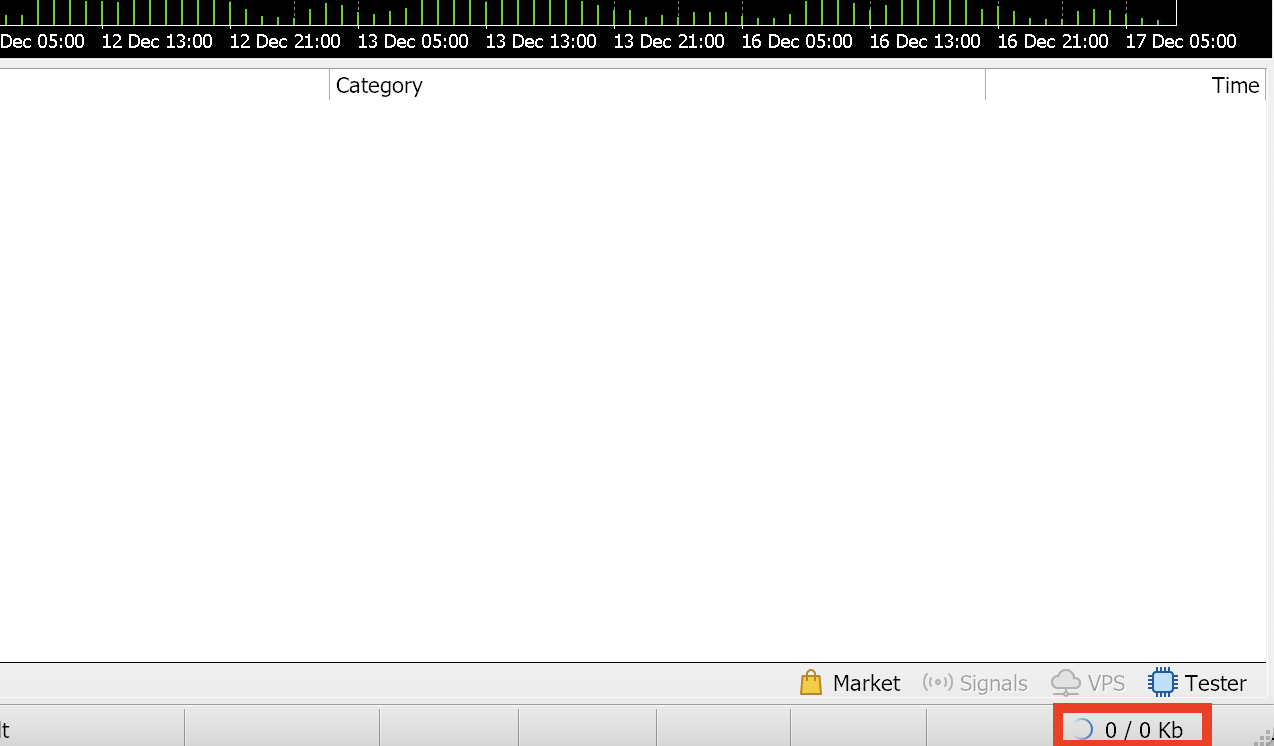
Task: Select the 17 Dec 05:00 time label
Action: (1181, 42)
